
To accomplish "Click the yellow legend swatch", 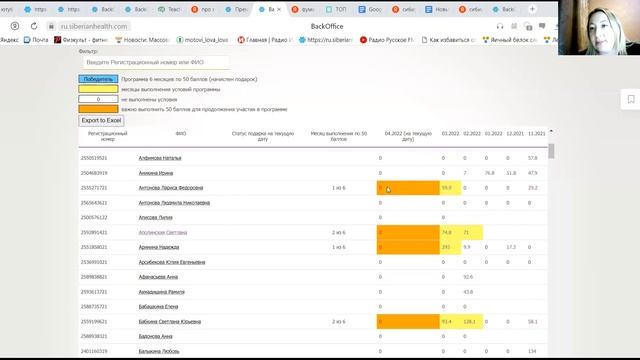I will pyautogui.click(x=98, y=89).
